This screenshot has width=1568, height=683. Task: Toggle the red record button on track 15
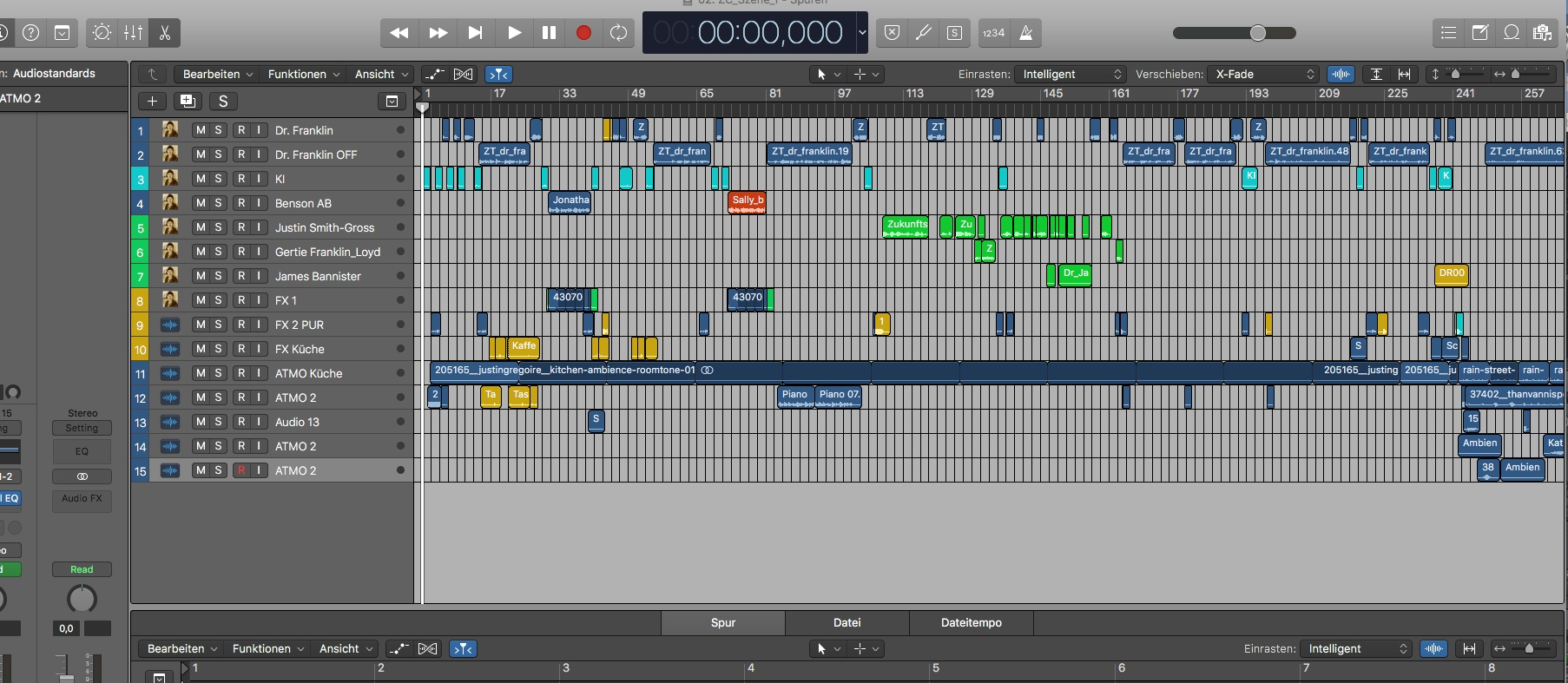point(241,470)
